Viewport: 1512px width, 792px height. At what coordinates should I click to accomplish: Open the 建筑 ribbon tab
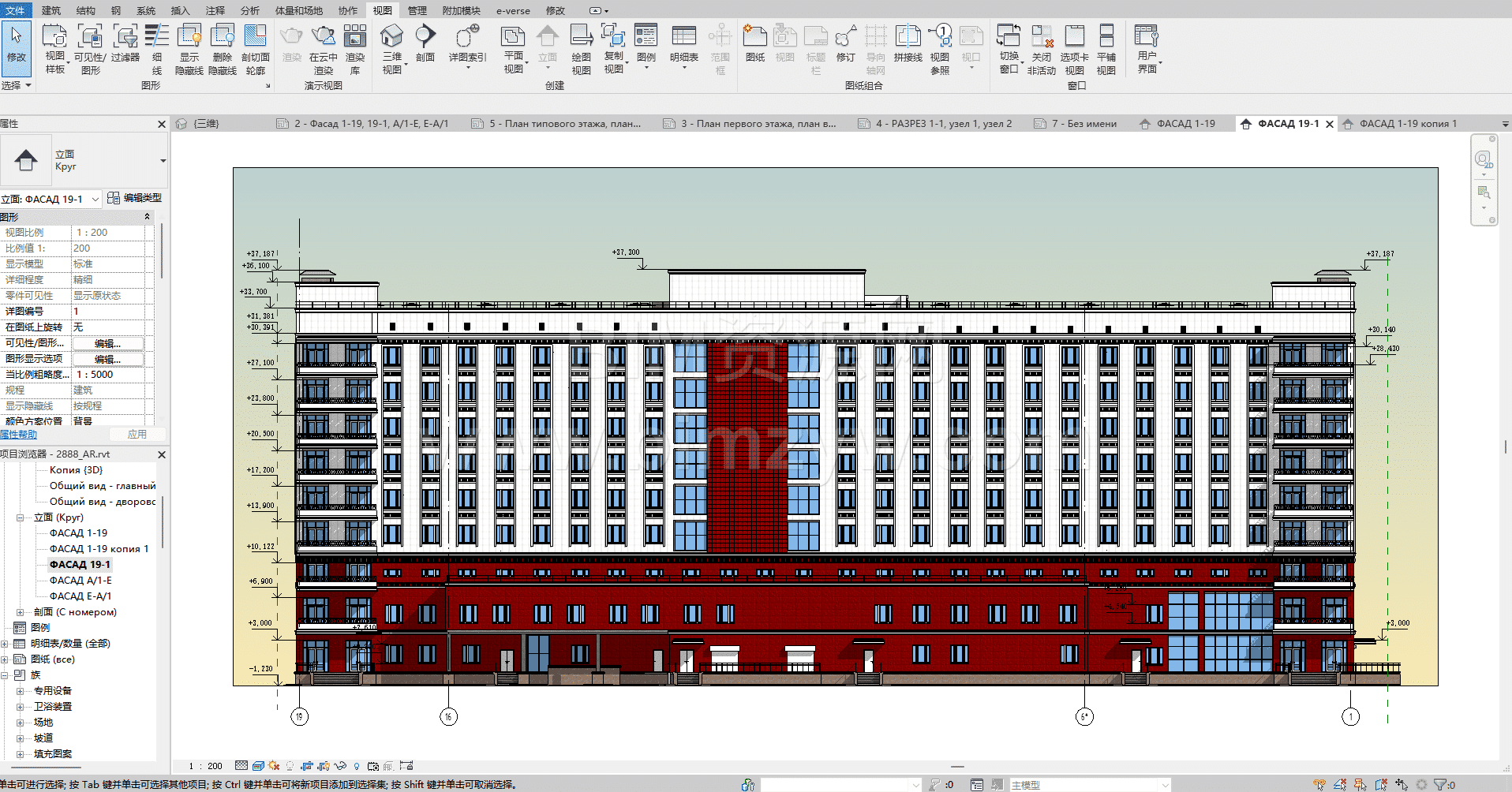[x=51, y=10]
